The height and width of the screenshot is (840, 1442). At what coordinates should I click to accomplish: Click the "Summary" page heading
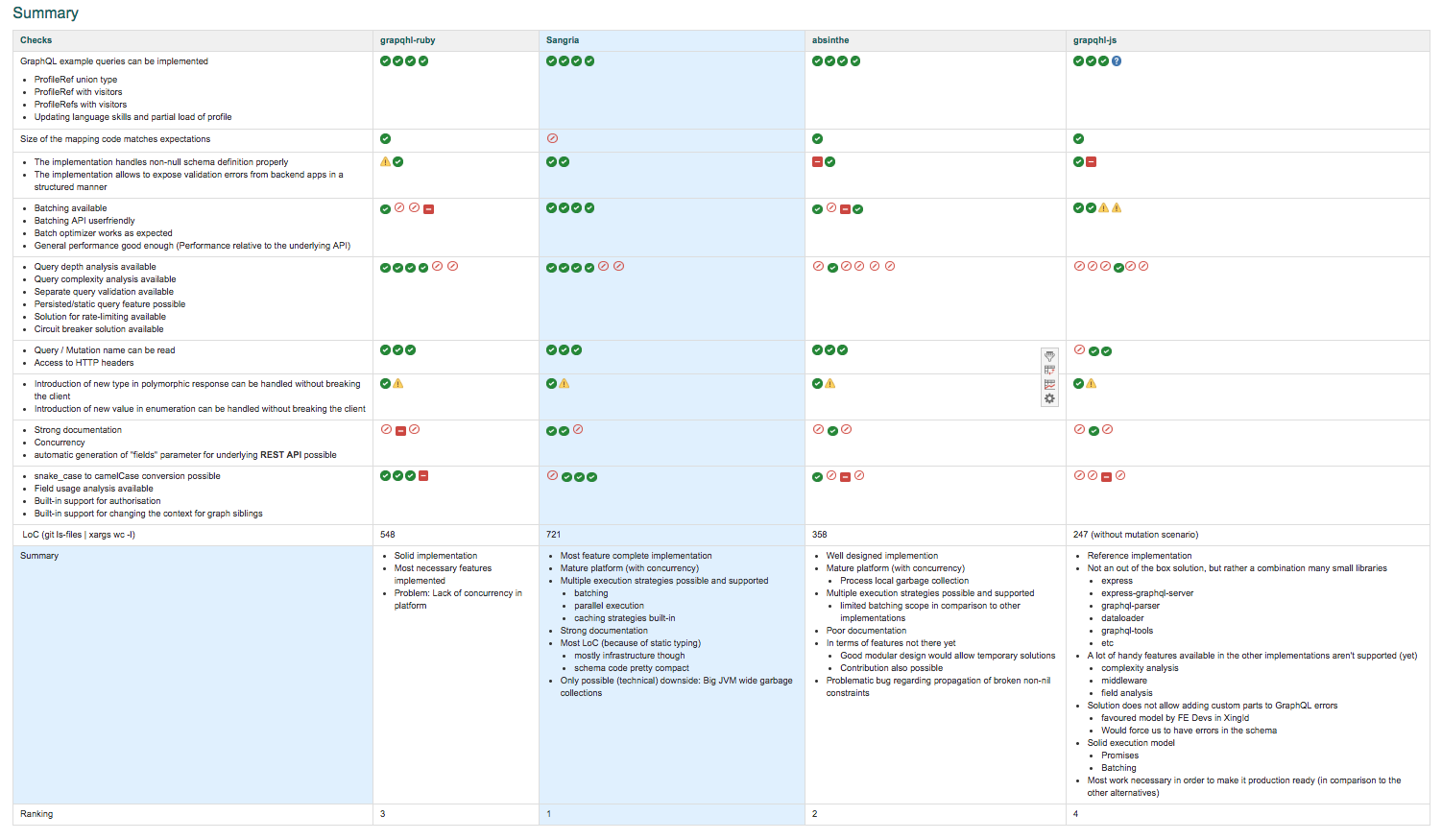(x=45, y=12)
